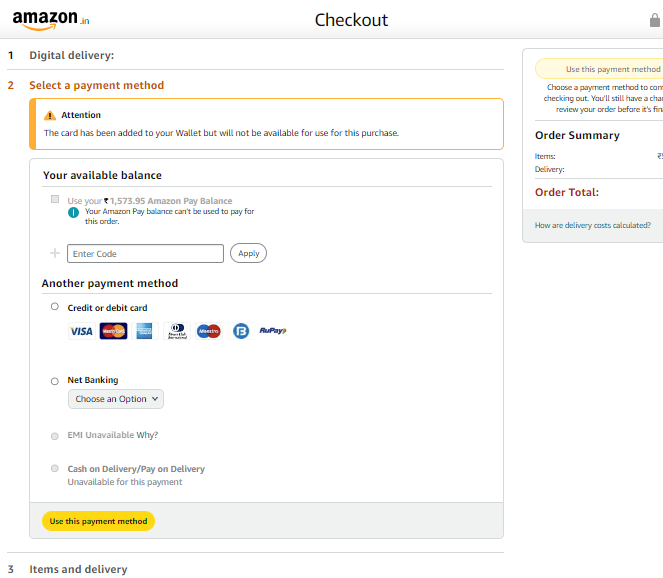The image size is (663, 578).
Task: Open the Net Banking 'Choose an Option' dropdown
Action: click(x=116, y=399)
